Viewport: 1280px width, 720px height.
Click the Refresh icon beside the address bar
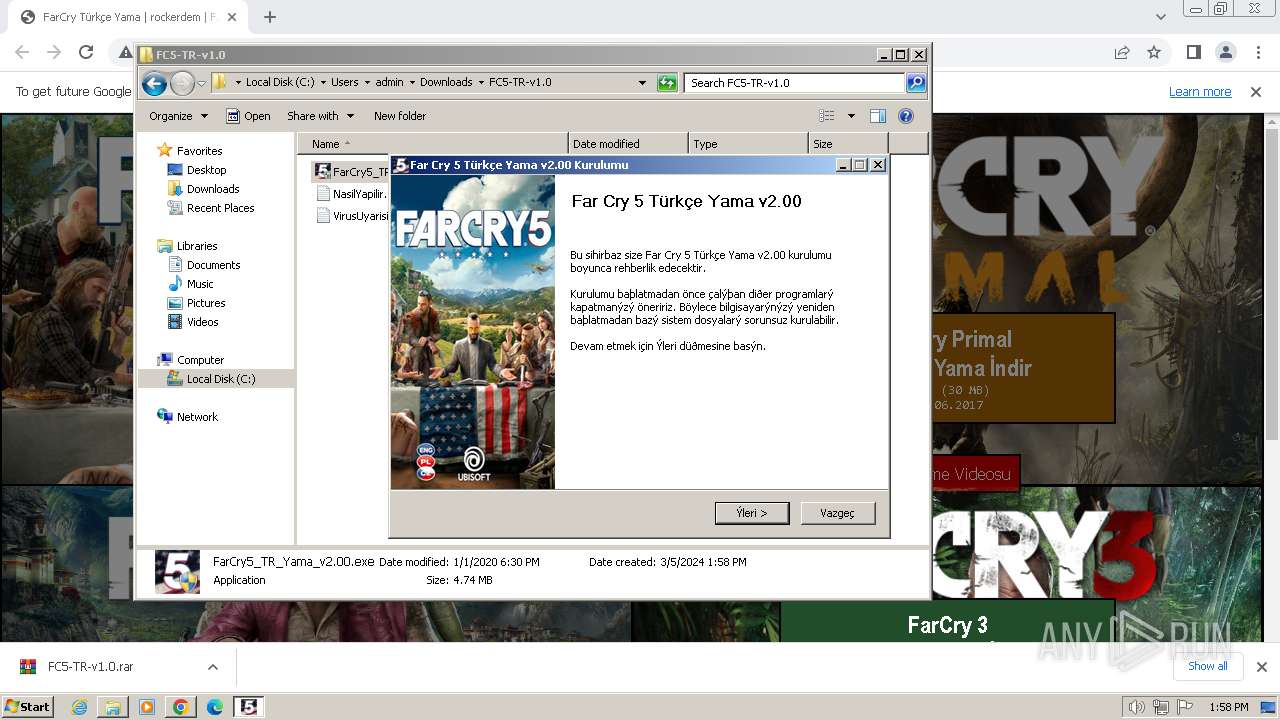coord(667,83)
